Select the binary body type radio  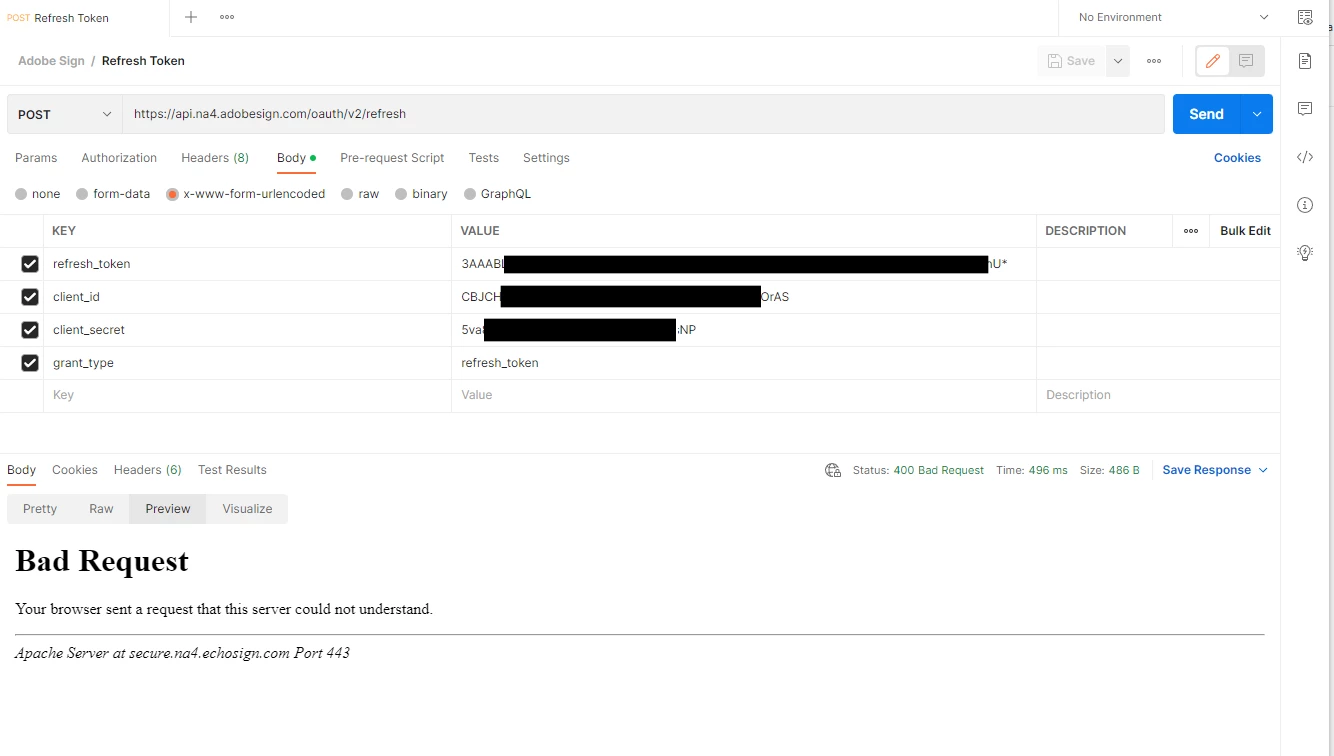point(401,194)
